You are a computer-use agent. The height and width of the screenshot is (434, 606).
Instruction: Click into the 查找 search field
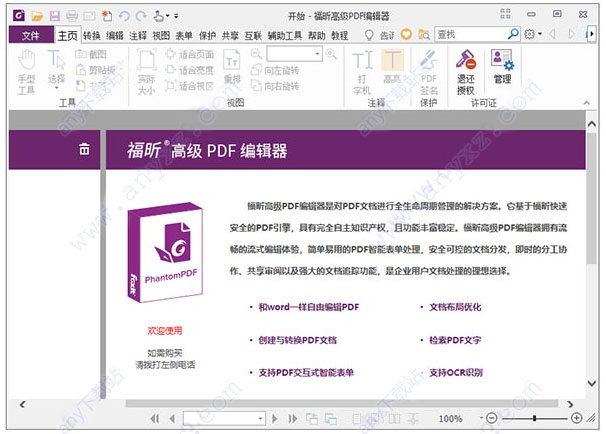pos(471,34)
